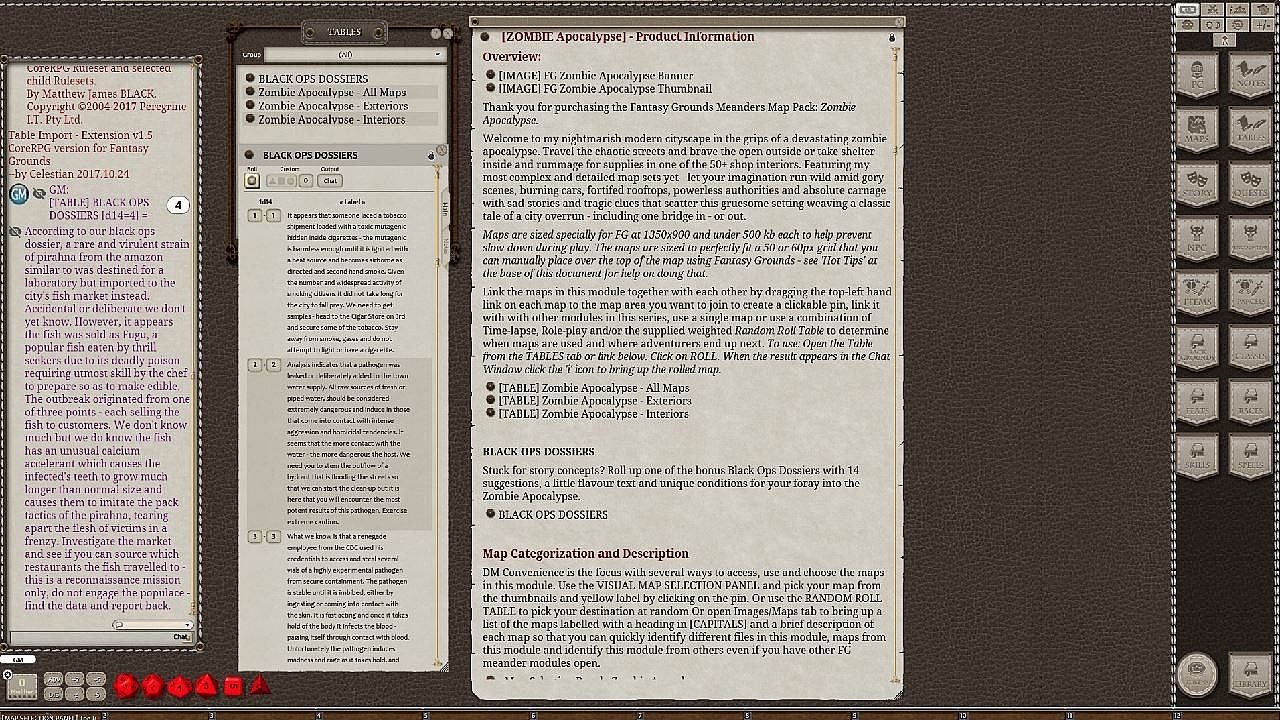
Task: Toggle the +2 modifier button
Action: (x=74, y=680)
